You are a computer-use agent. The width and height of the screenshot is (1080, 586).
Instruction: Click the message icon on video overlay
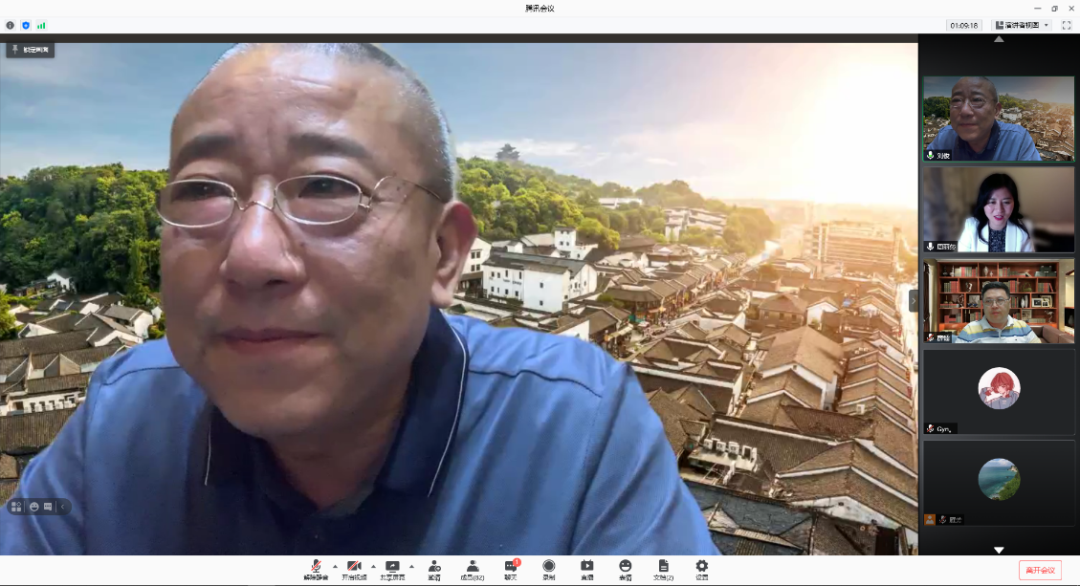click(48, 507)
